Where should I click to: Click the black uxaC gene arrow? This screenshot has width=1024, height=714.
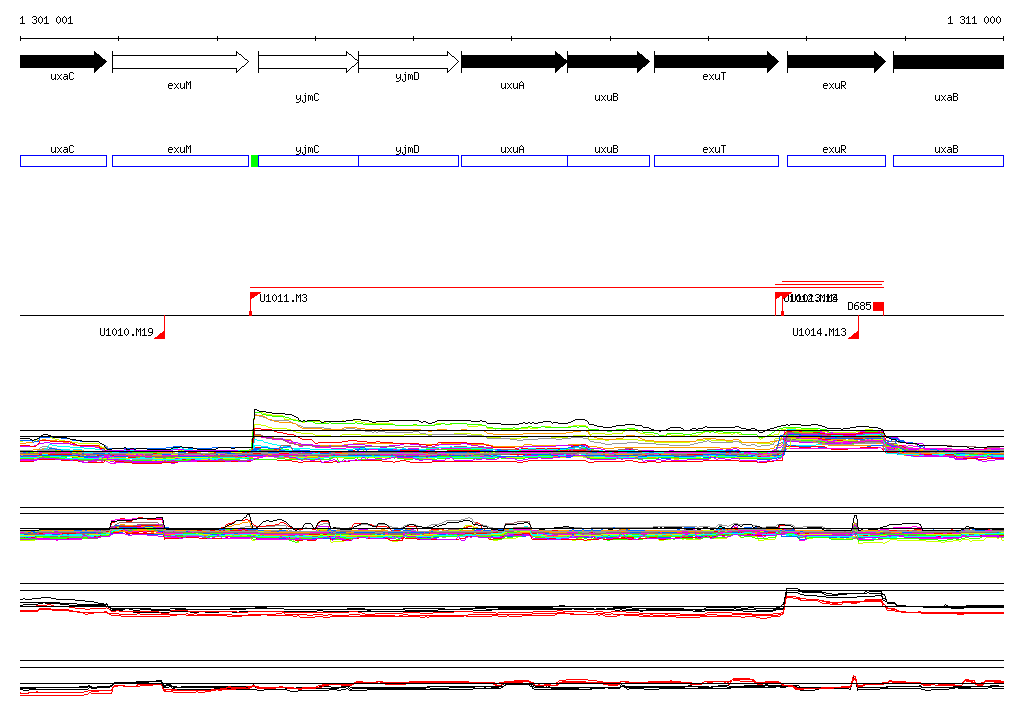pos(62,62)
